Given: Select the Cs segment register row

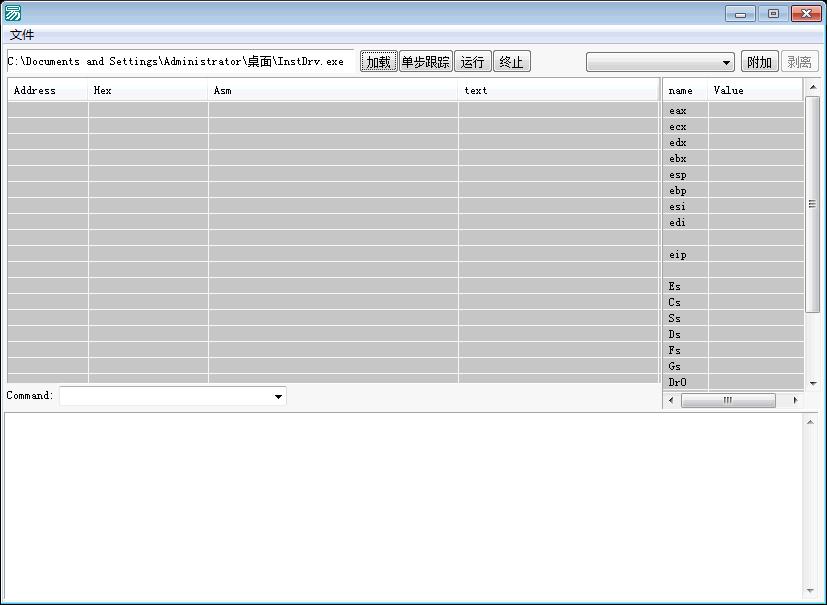Looking at the screenshot, I should [x=733, y=302].
